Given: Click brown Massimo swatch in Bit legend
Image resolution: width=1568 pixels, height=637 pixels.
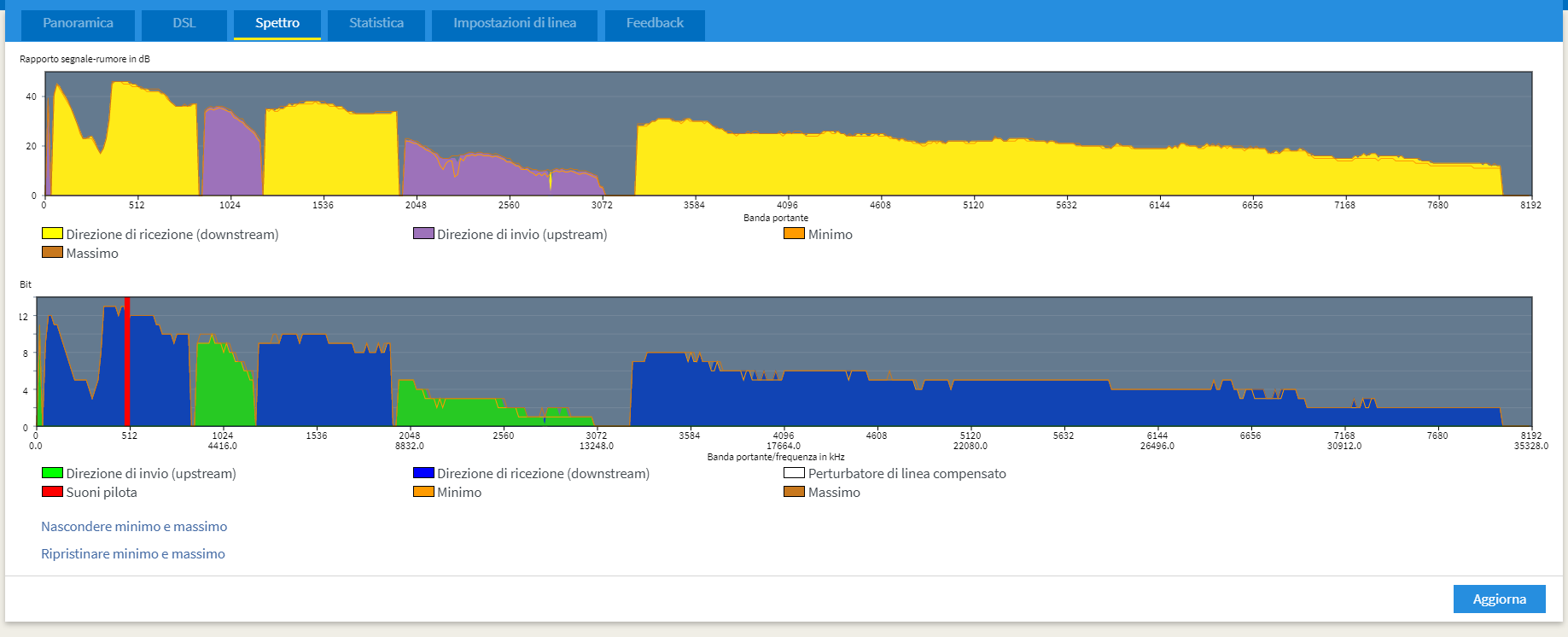Looking at the screenshot, I should click(x=794, y=491).
